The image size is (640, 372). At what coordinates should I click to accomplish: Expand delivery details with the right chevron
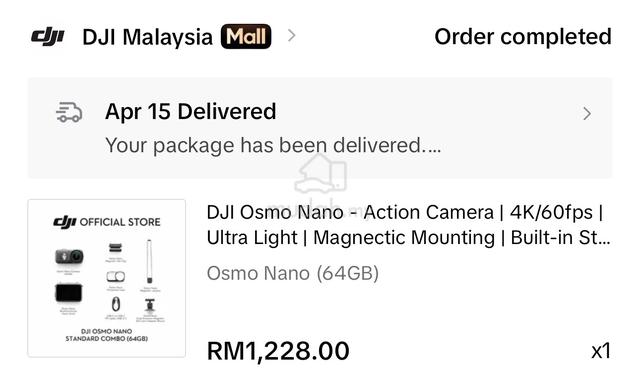click(x=587, y=114)
